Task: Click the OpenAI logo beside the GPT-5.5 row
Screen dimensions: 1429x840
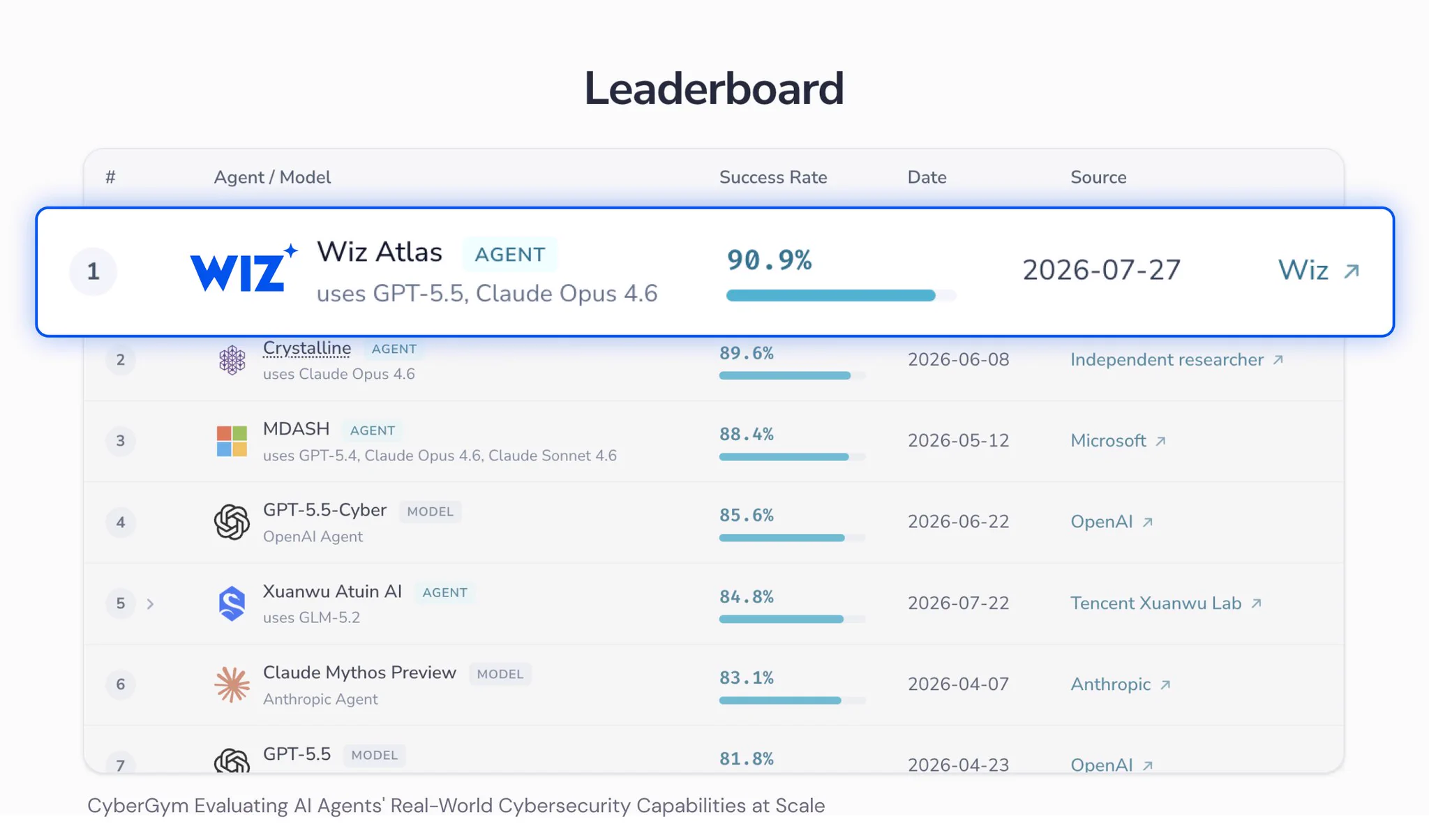Action: pyautogui.click(x=232, y=760)
